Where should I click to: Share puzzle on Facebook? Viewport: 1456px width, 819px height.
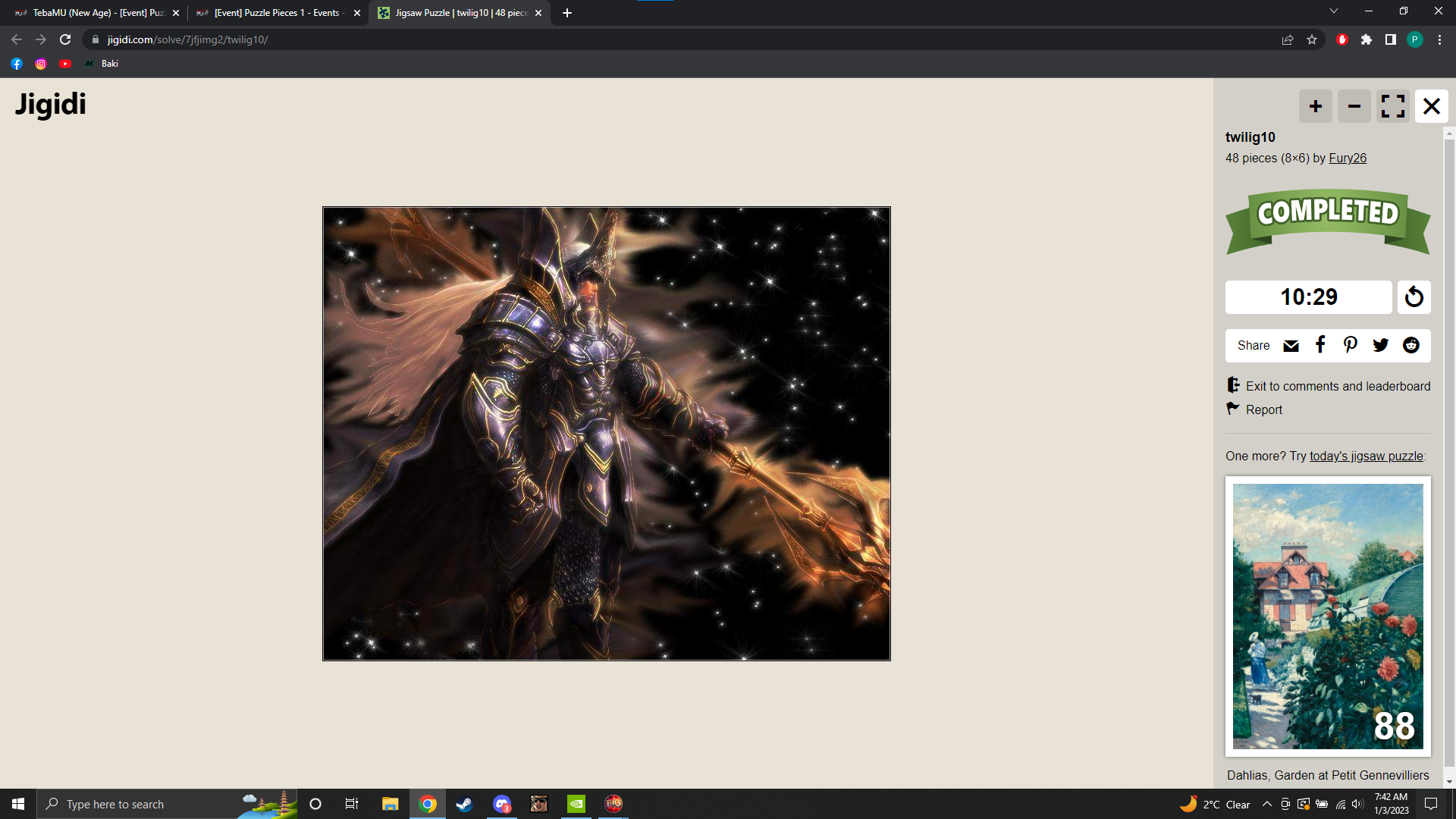(1320, 345)
